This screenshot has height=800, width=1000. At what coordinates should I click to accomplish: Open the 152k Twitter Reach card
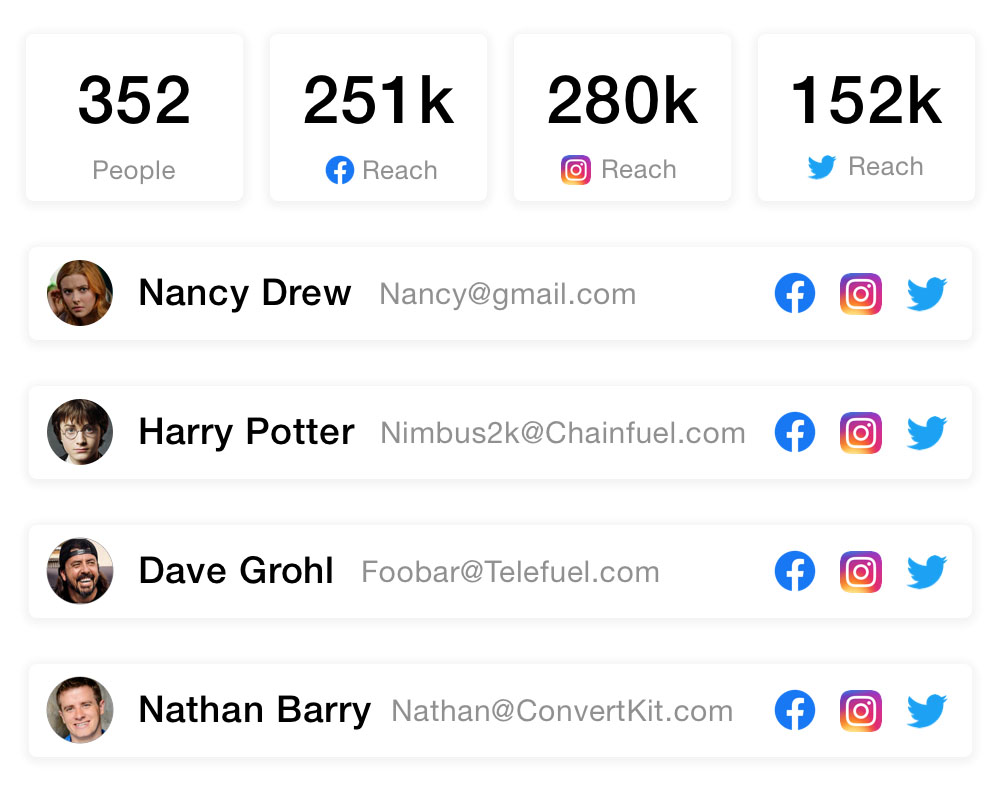click(x=866, y=118)
